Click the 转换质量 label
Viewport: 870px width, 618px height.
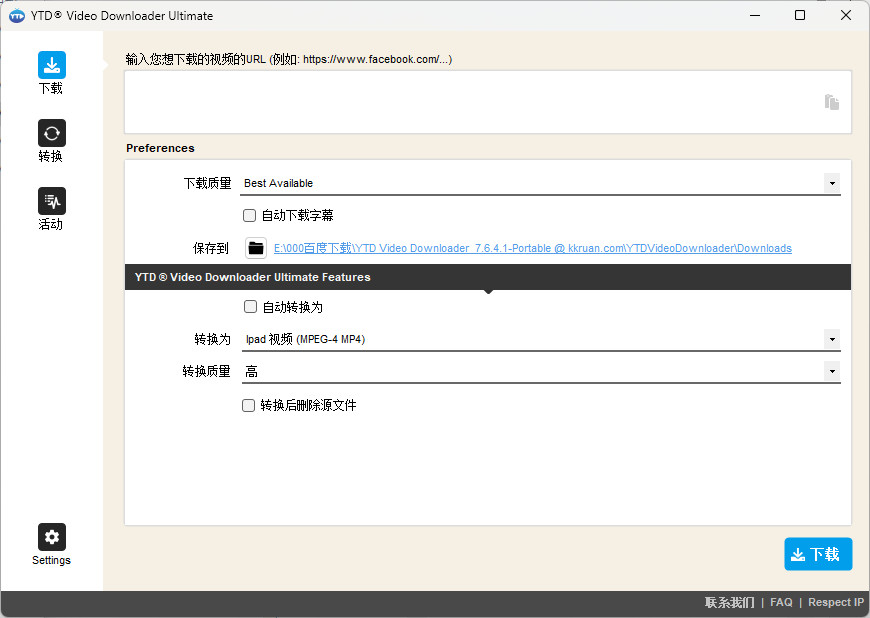tap(206, 372)
